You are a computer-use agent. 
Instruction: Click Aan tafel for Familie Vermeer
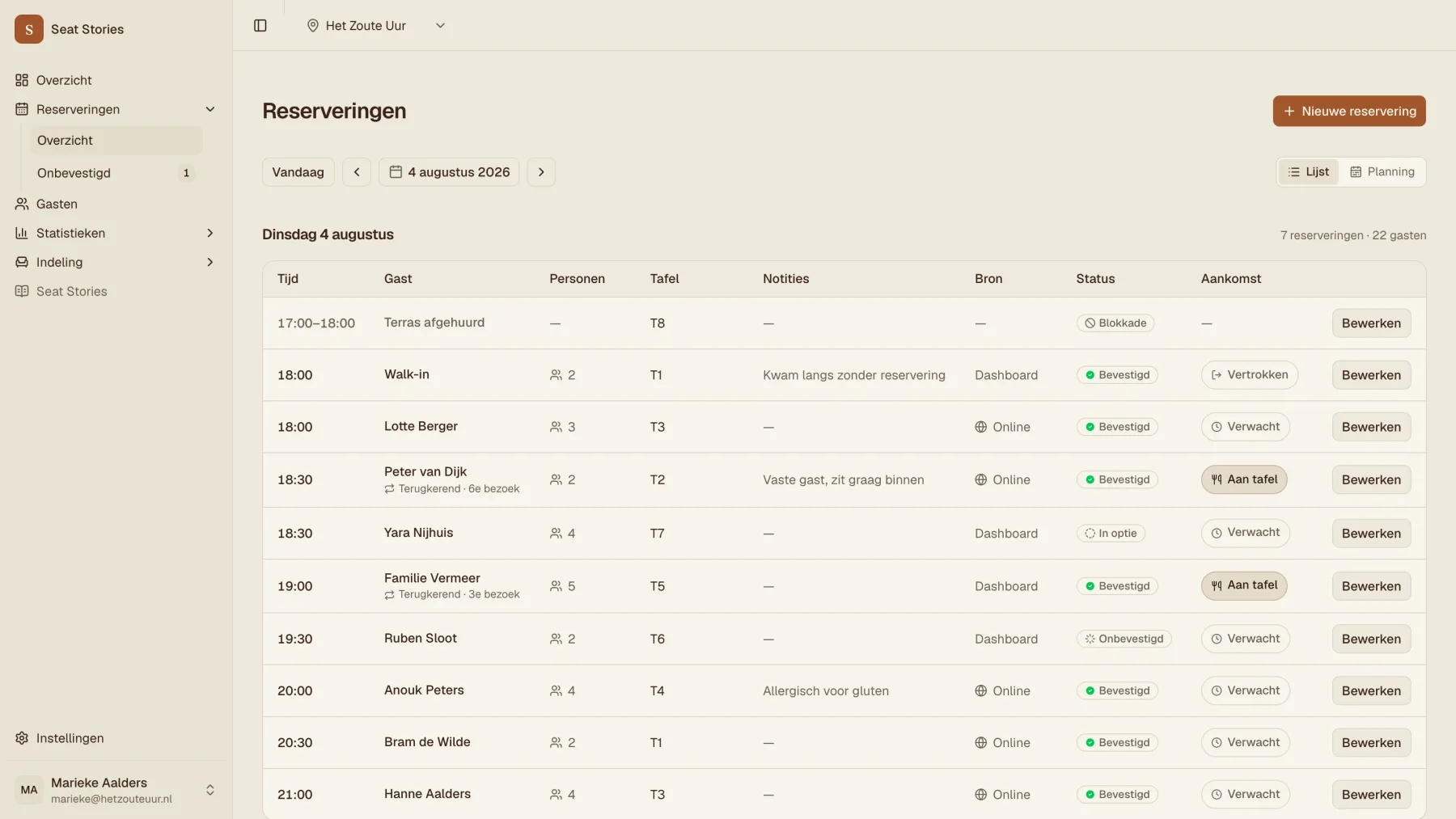click(x=1244, y=585)
